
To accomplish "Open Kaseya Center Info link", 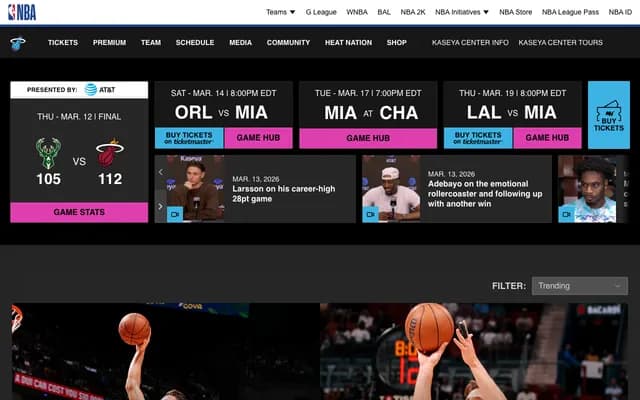I will (x=470, y=42).
